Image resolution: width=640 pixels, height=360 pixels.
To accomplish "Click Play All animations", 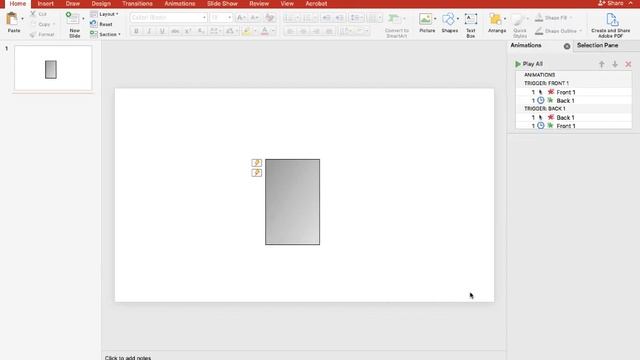I will click(x=529, y=64).
